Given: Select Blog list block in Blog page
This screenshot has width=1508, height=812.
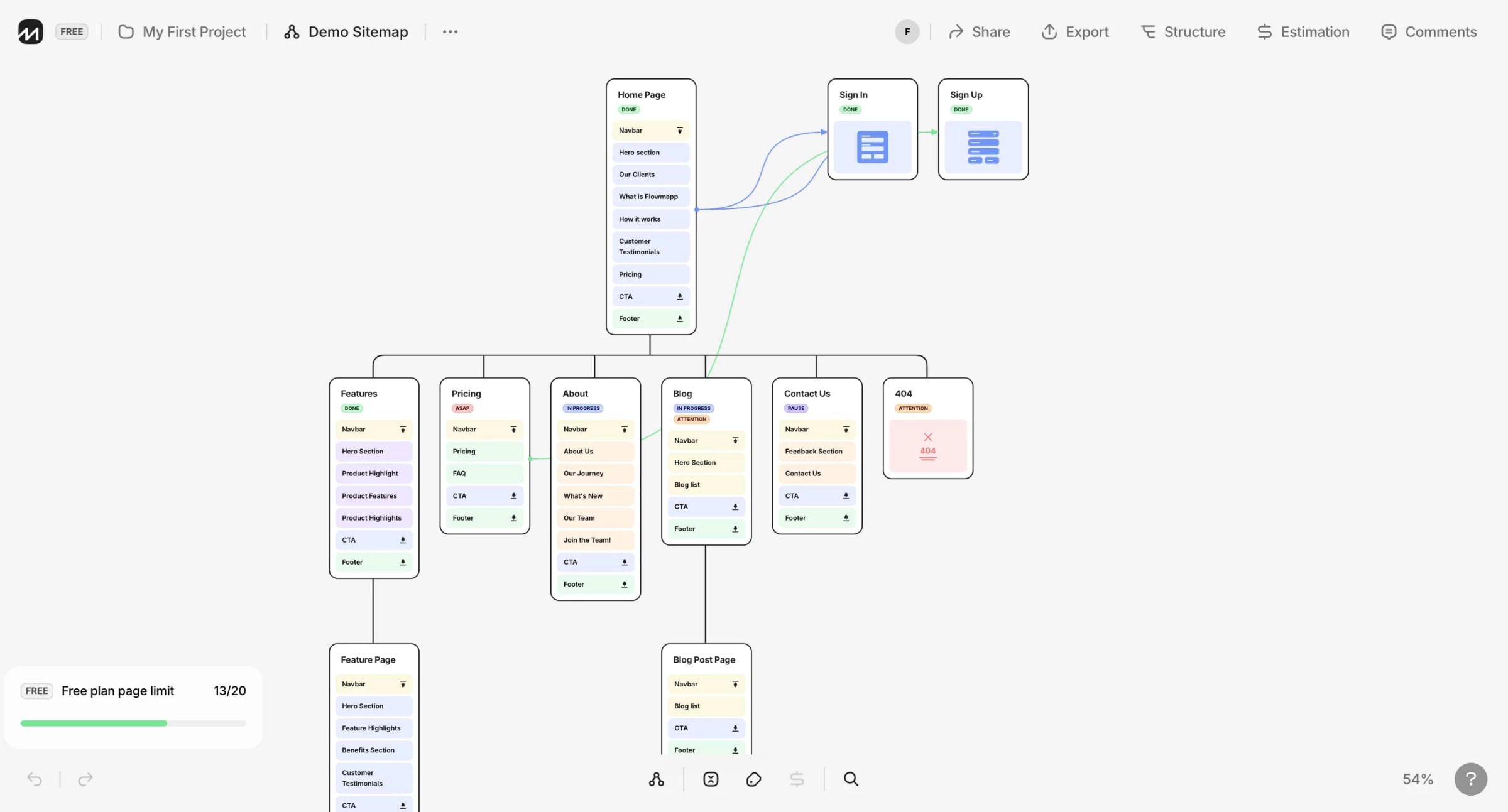Looking at the screenshot, I should tap(706, 485).
